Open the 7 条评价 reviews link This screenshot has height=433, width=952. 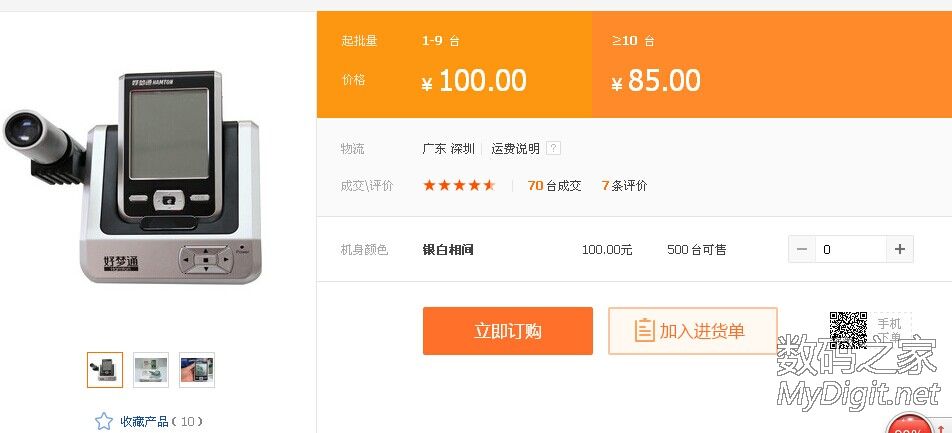(x=624, y=185)
